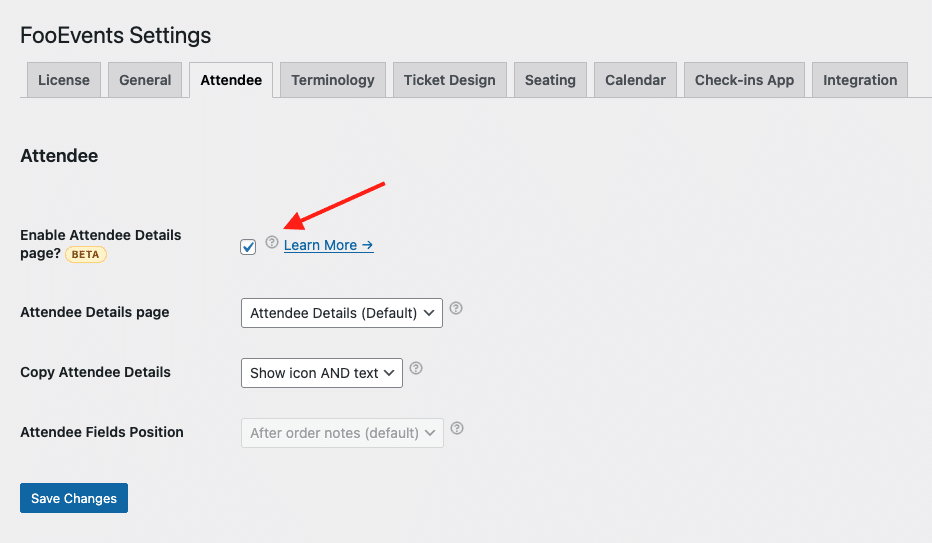The image size is (932, 543).
Task: Click the FooEvents Settings page title
Action: 115,36
